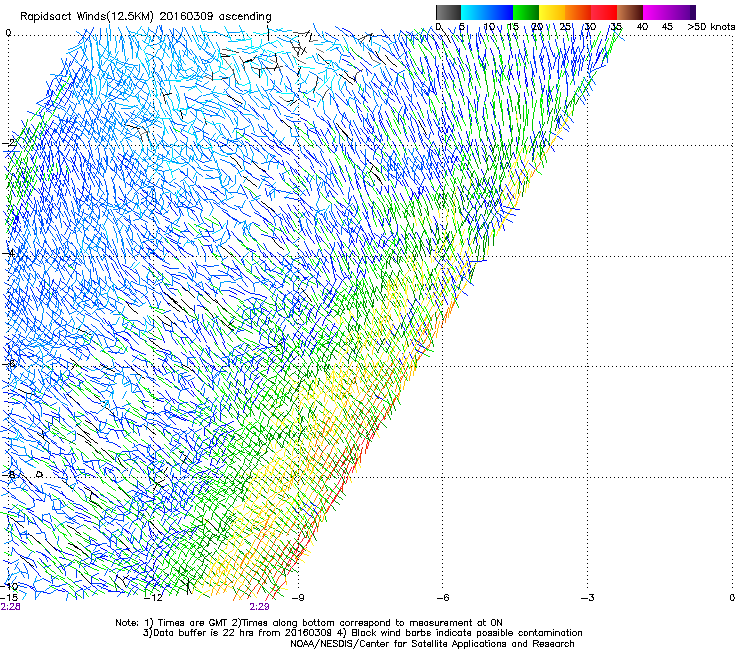Click the yellow 20–25 knots legend segment
The width and height of the screenshot is (740, 650).
pos(552,12)
